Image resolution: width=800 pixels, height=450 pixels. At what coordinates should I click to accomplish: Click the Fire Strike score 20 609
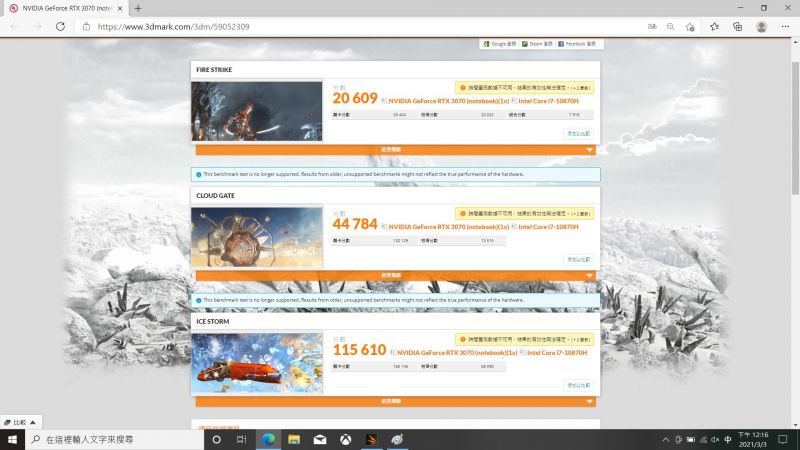[355, 98]
